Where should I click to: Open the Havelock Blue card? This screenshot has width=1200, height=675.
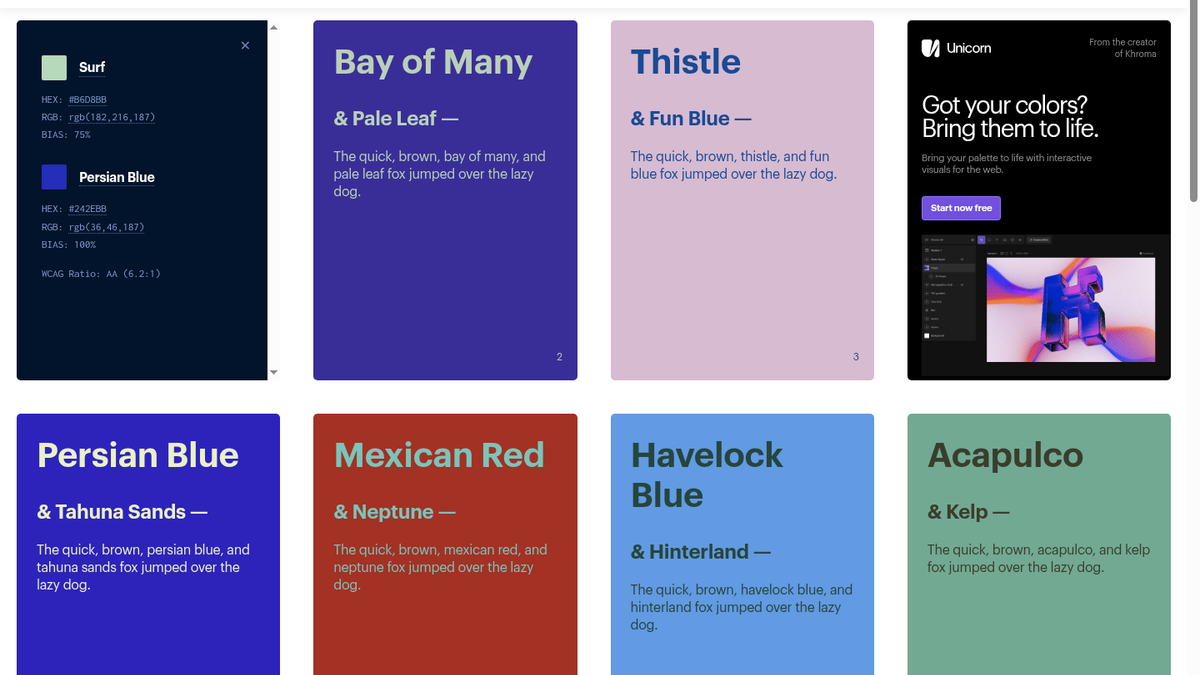pyautogui.click(x=742, y=544)
